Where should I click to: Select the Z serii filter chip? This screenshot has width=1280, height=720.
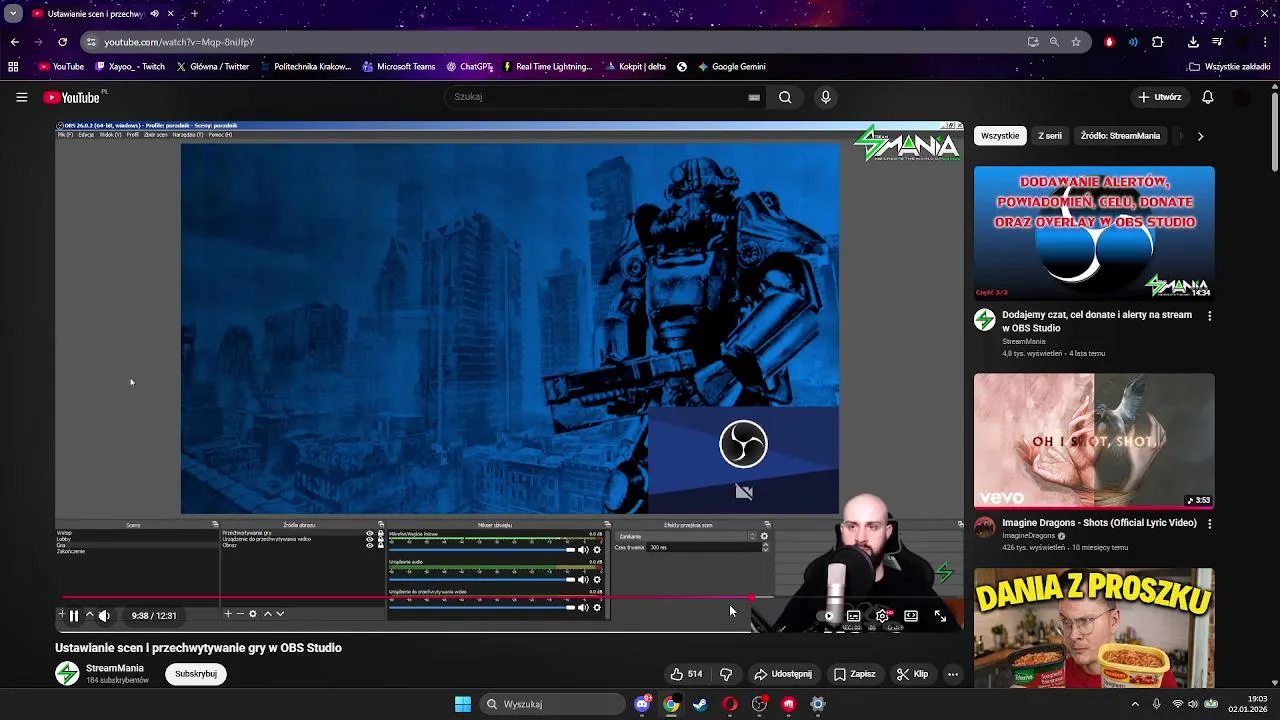point(1050,136)
